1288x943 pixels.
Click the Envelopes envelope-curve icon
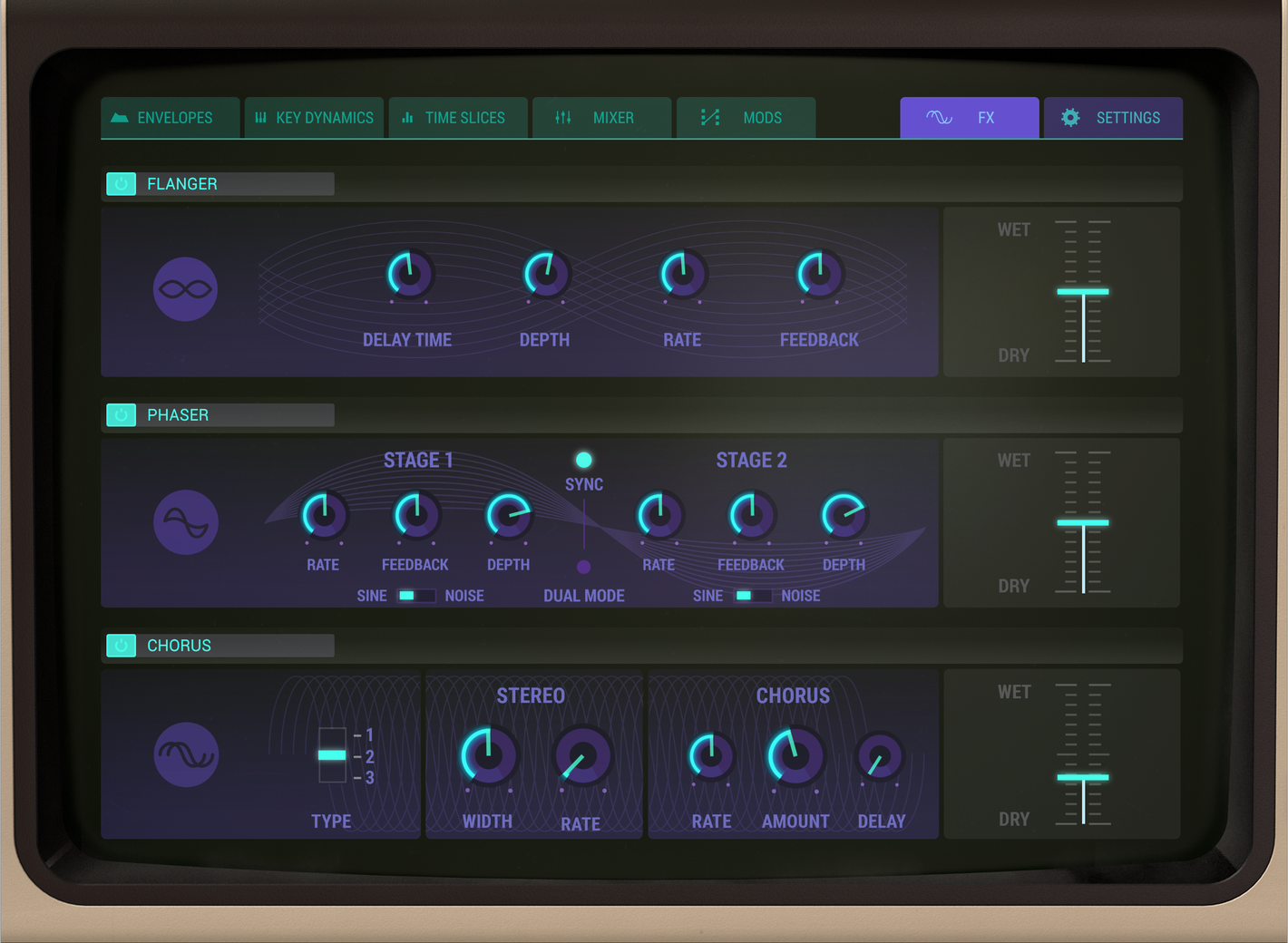[x=120, y=117]
